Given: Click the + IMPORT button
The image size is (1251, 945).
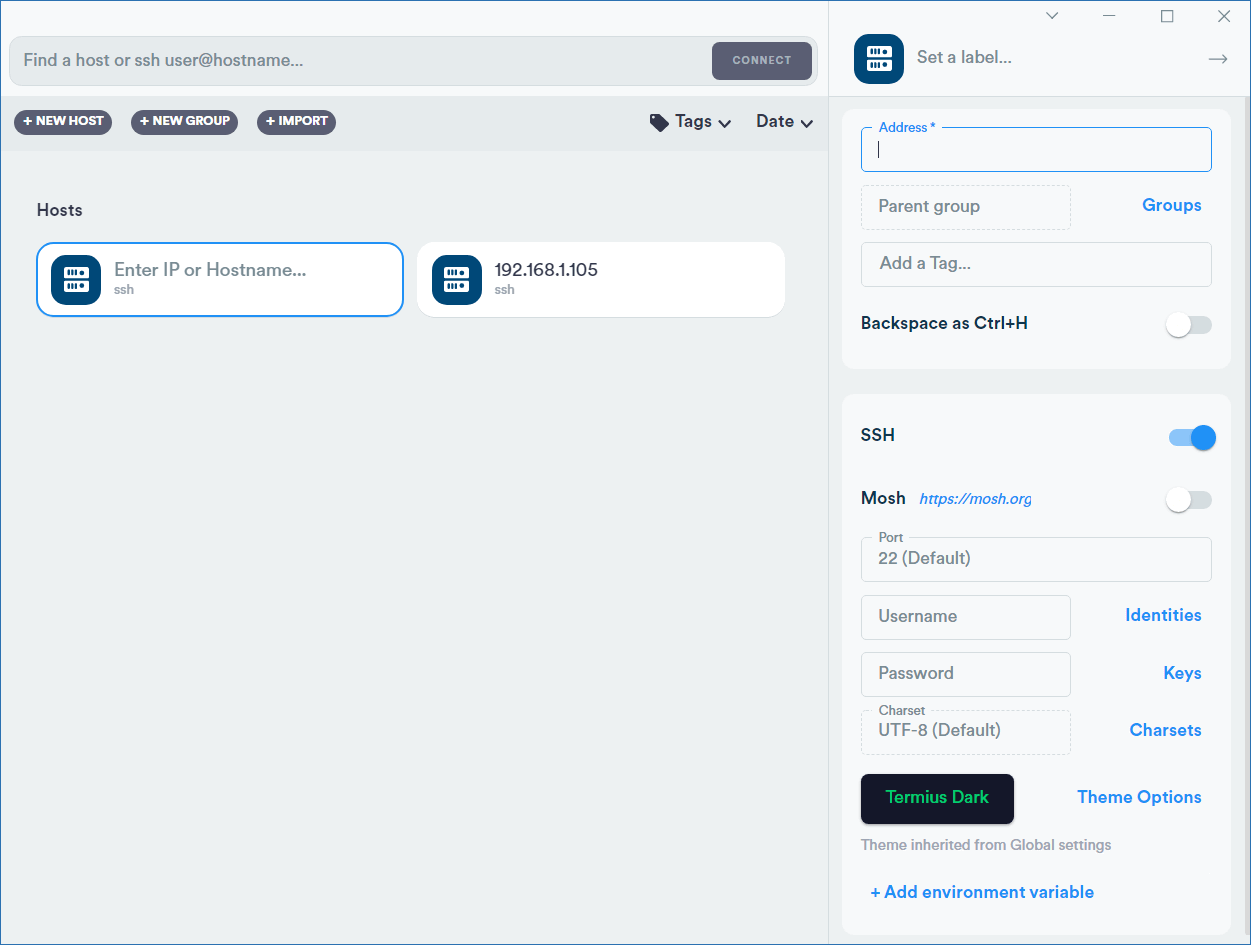Looking at the screenshot, I should (296, 121).
